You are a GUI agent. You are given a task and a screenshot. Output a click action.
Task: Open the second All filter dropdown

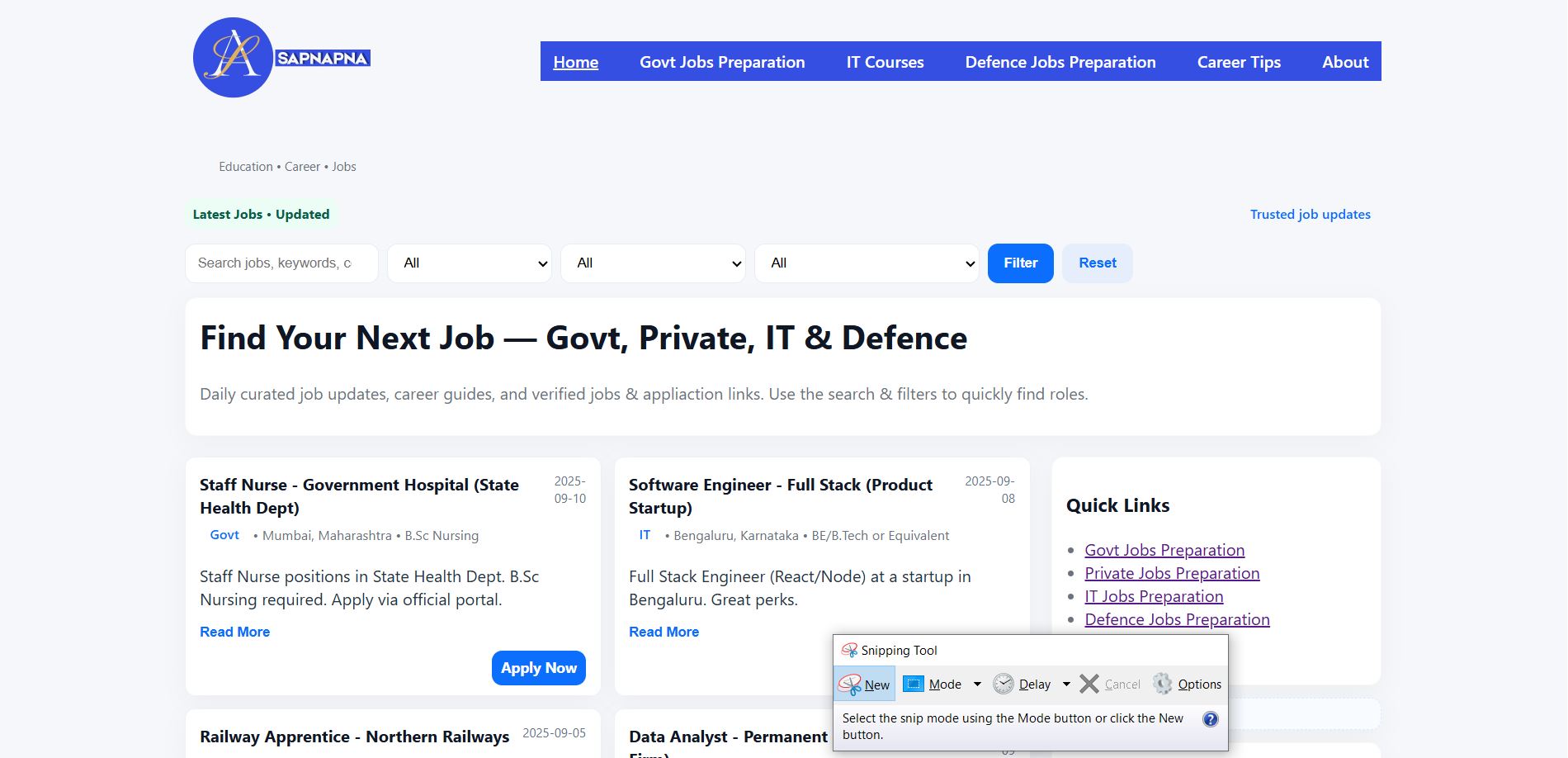653,263
